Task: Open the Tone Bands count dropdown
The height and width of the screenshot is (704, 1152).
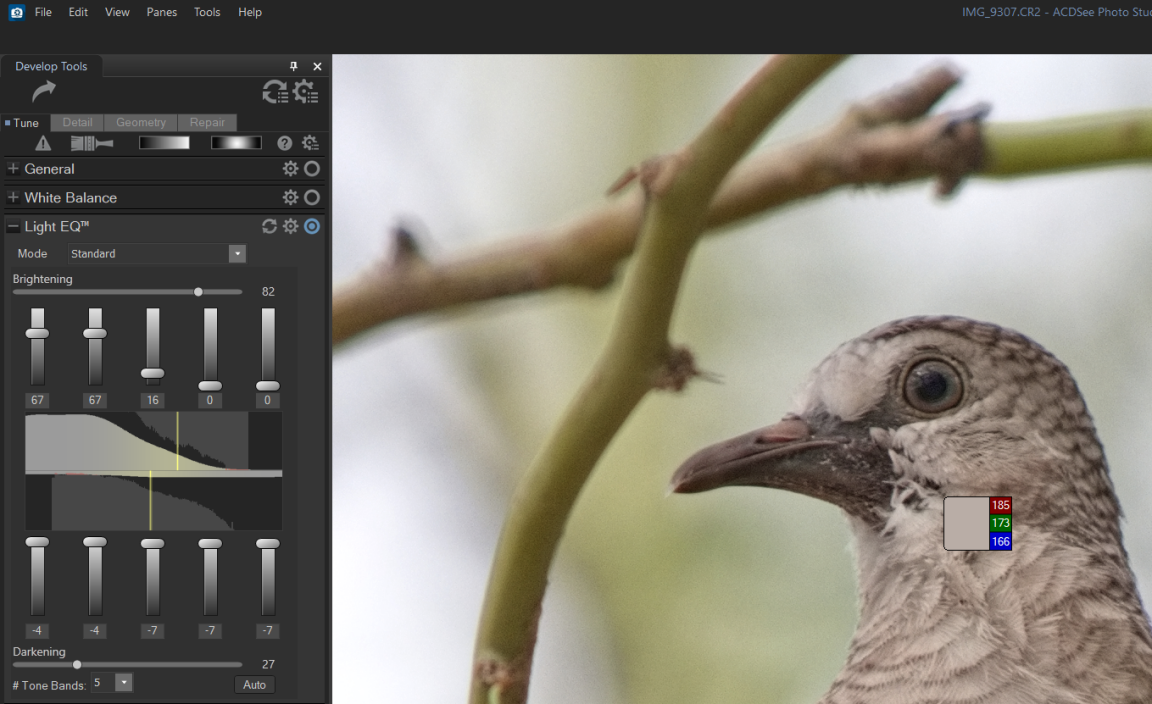Action: point(123,683)
